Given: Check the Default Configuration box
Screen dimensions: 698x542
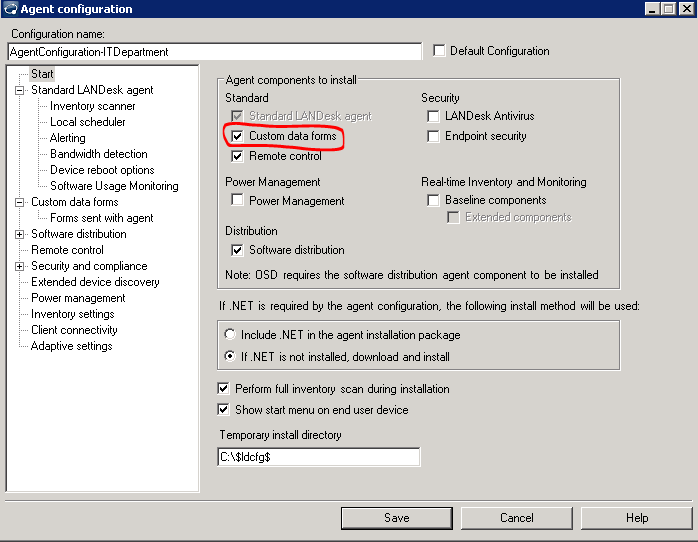Looking at the screenshot, I should [x=439, y=51].
